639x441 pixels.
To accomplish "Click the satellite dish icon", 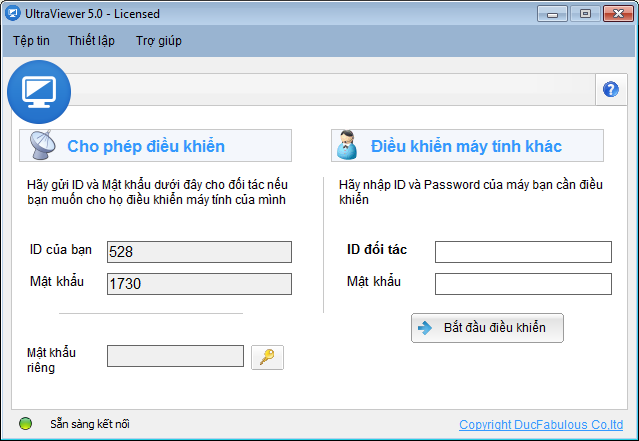I will 42,145.
